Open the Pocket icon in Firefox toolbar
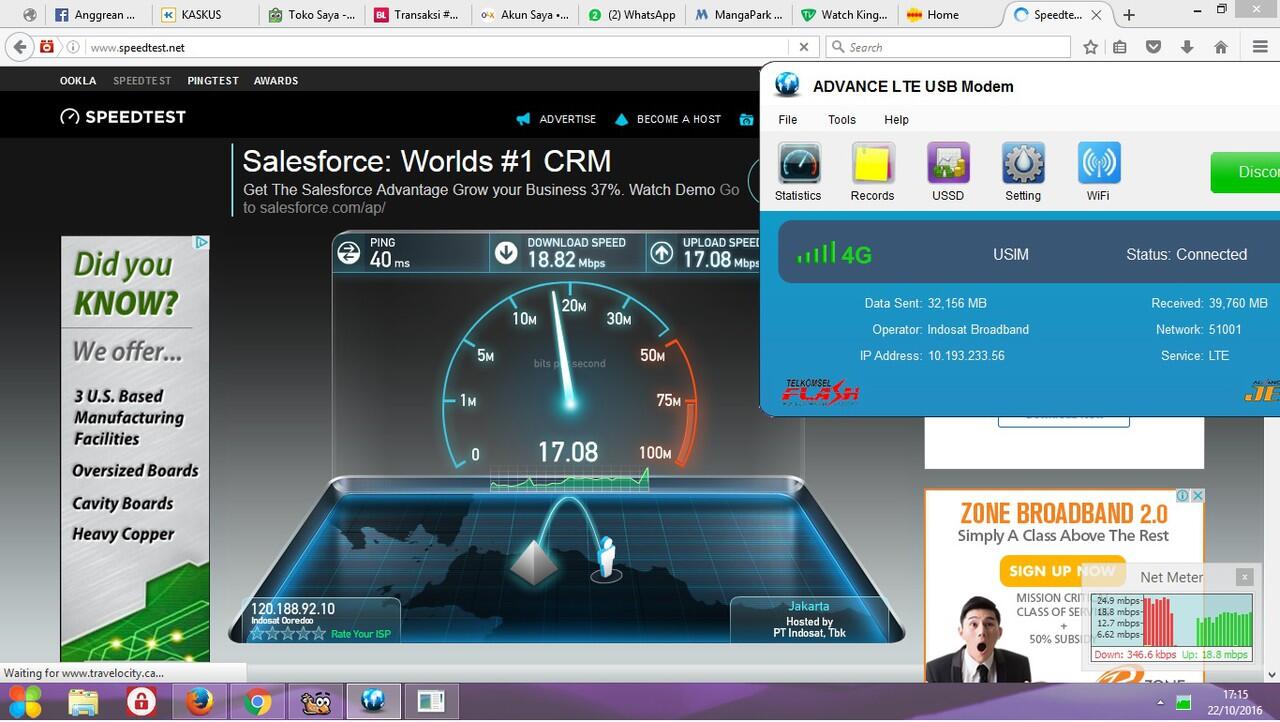Viewport: 1280px width, 722px height. (x=1153, y=47)
